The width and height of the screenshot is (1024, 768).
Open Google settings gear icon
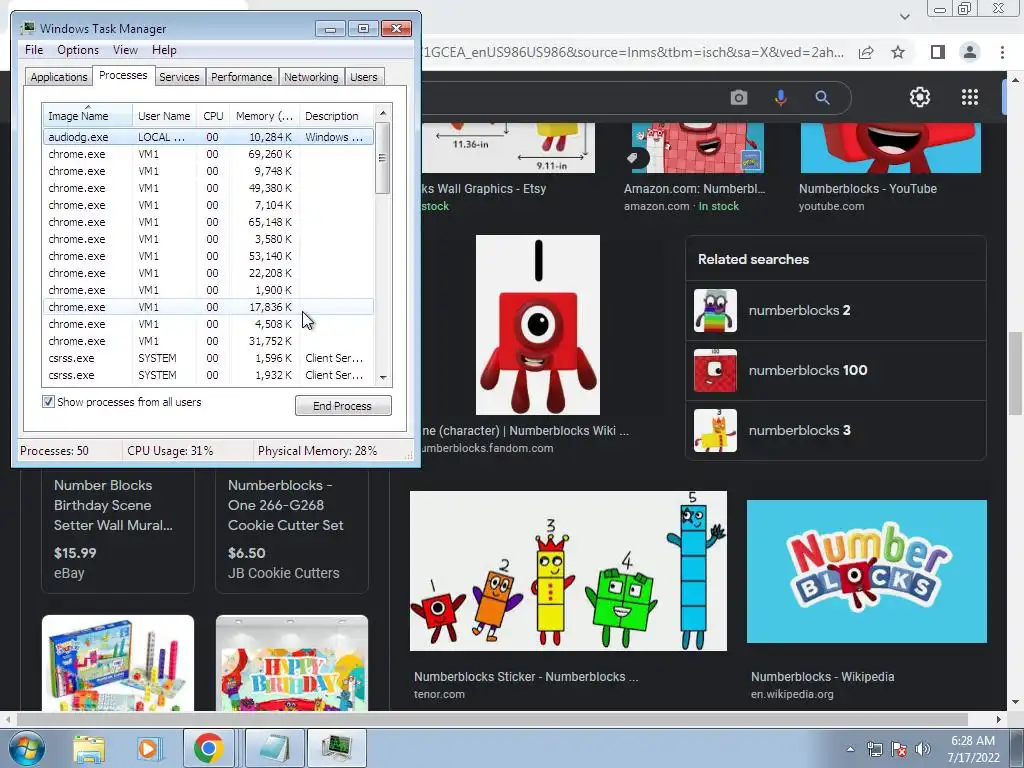[x=920, y=97]
